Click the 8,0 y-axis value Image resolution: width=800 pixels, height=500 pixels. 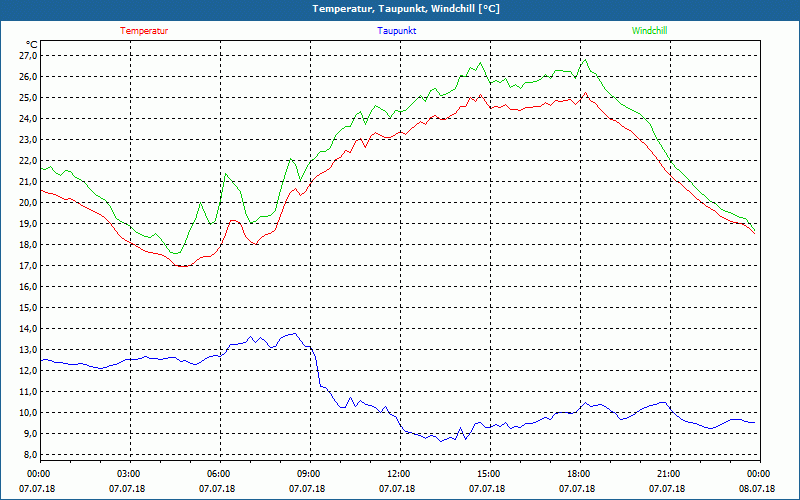coord(30,455)
